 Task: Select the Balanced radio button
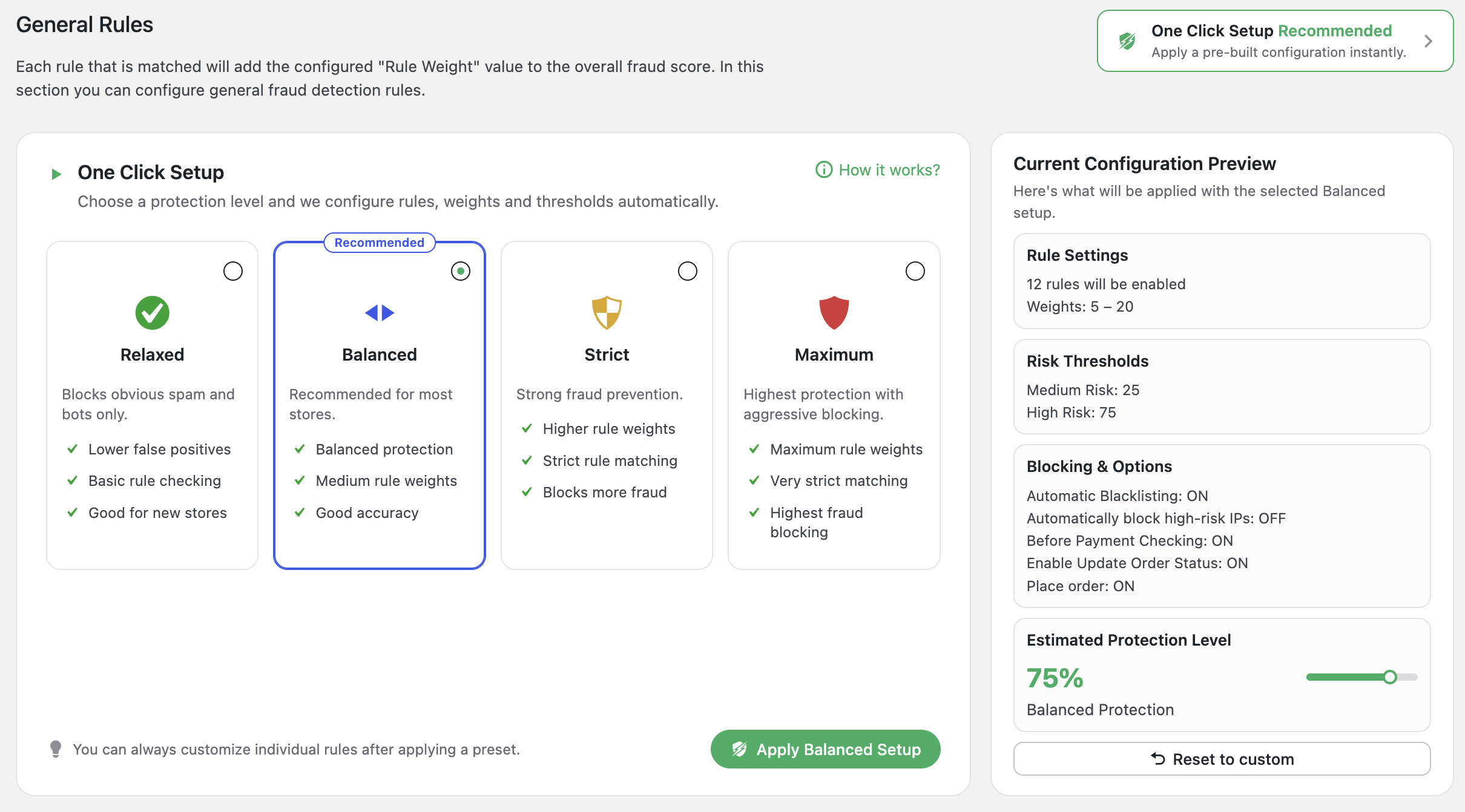tap(461, 271)
